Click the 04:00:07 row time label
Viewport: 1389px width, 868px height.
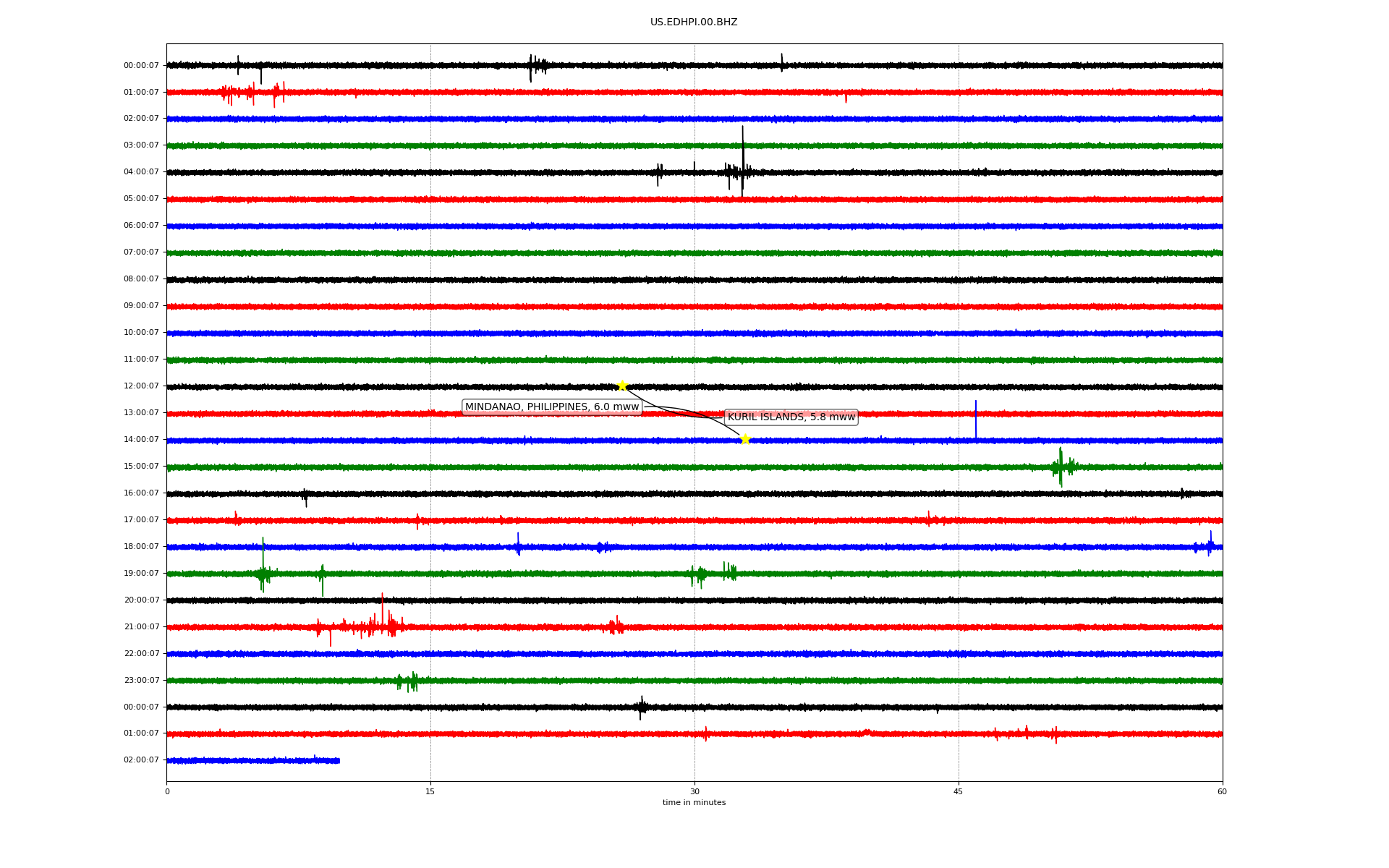pyautogui.click(x=141, y=172)
